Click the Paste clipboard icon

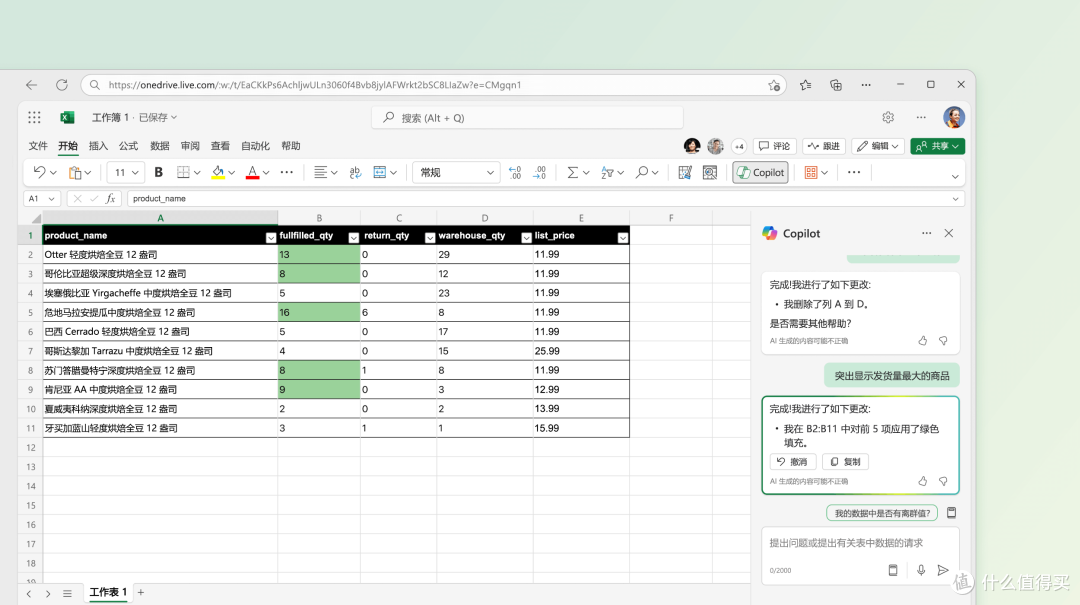coord(74,172)
